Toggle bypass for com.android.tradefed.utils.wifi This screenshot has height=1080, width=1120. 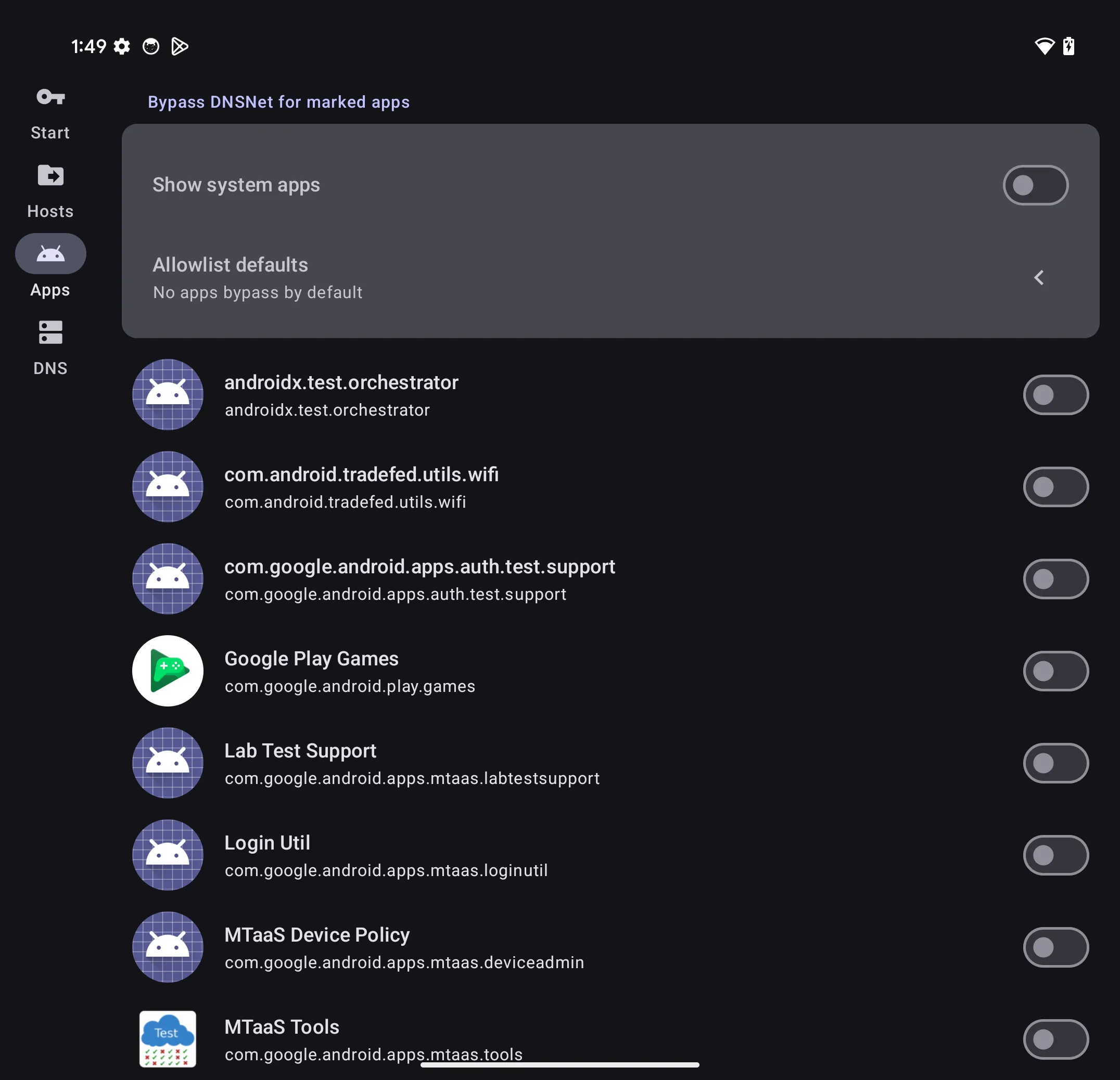[1055, 486]
